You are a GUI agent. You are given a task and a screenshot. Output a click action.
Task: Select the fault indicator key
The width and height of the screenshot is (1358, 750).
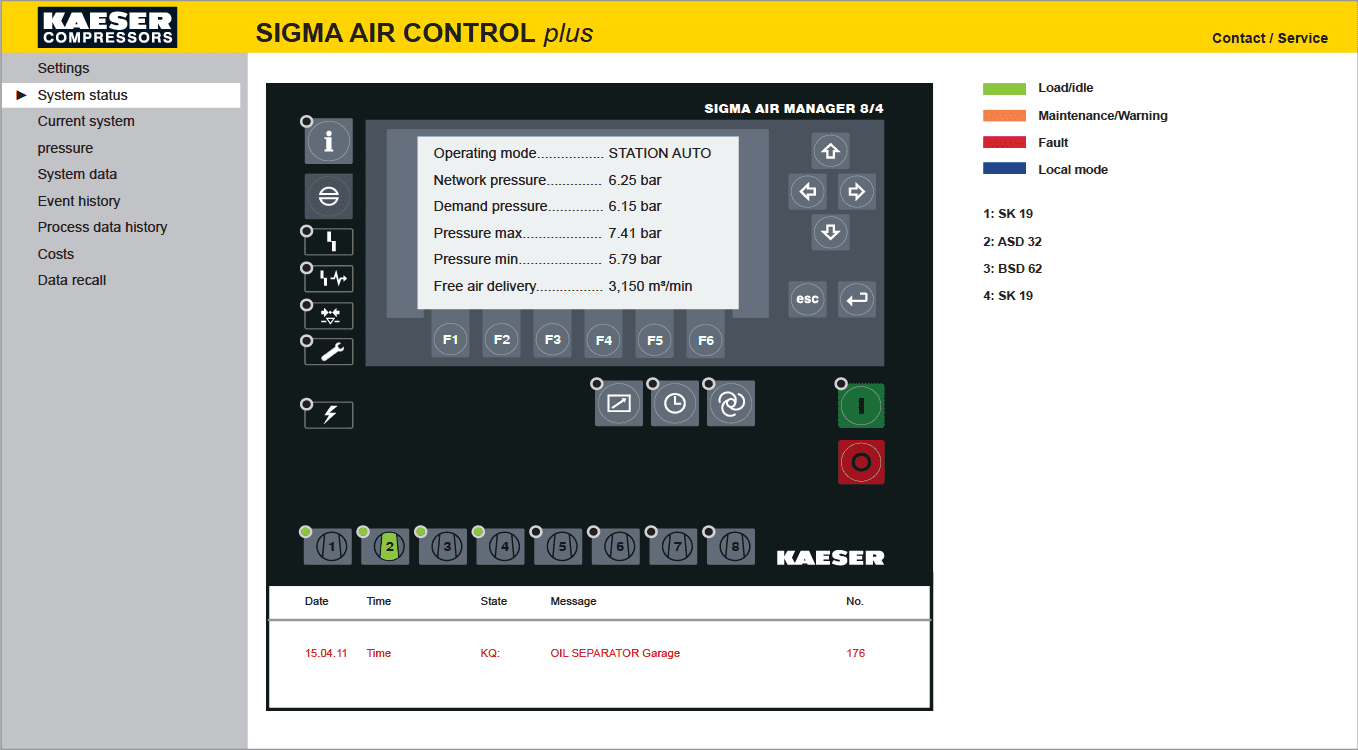click(x=328, y=241)
